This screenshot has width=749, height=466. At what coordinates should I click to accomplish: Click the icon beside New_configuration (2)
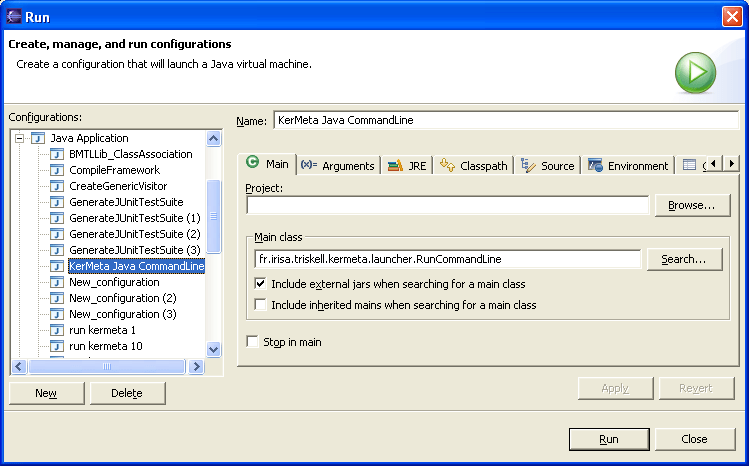(x=57, y=298)
